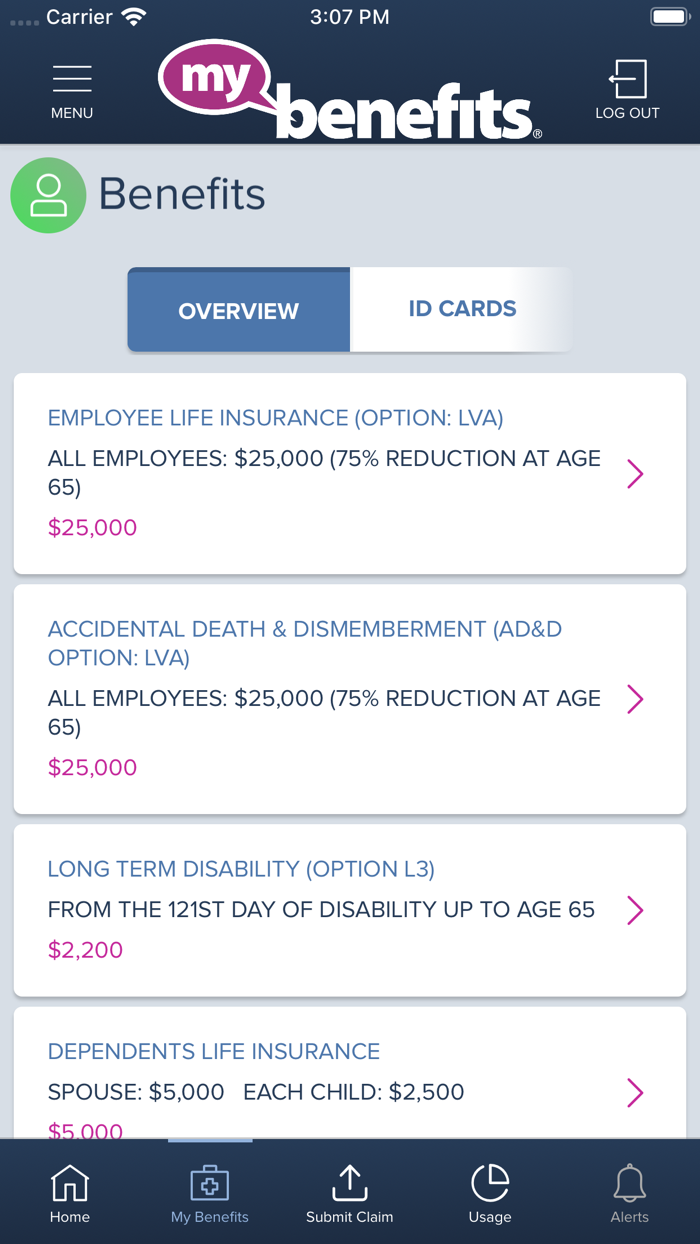This screenshot has height=1244, width=700.
Task: Open the hamburger MENU icon
Action: 71,79
